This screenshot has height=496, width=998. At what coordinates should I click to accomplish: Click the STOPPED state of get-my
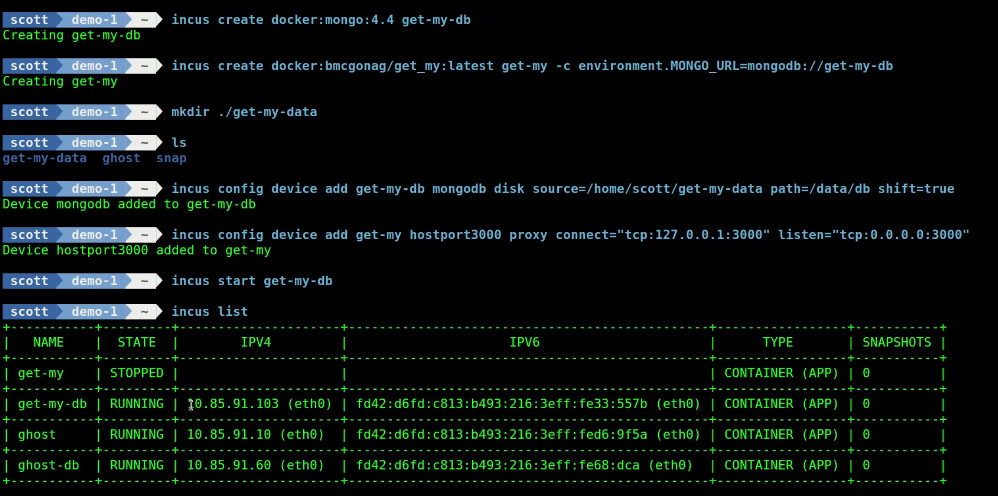pos(136,373)
